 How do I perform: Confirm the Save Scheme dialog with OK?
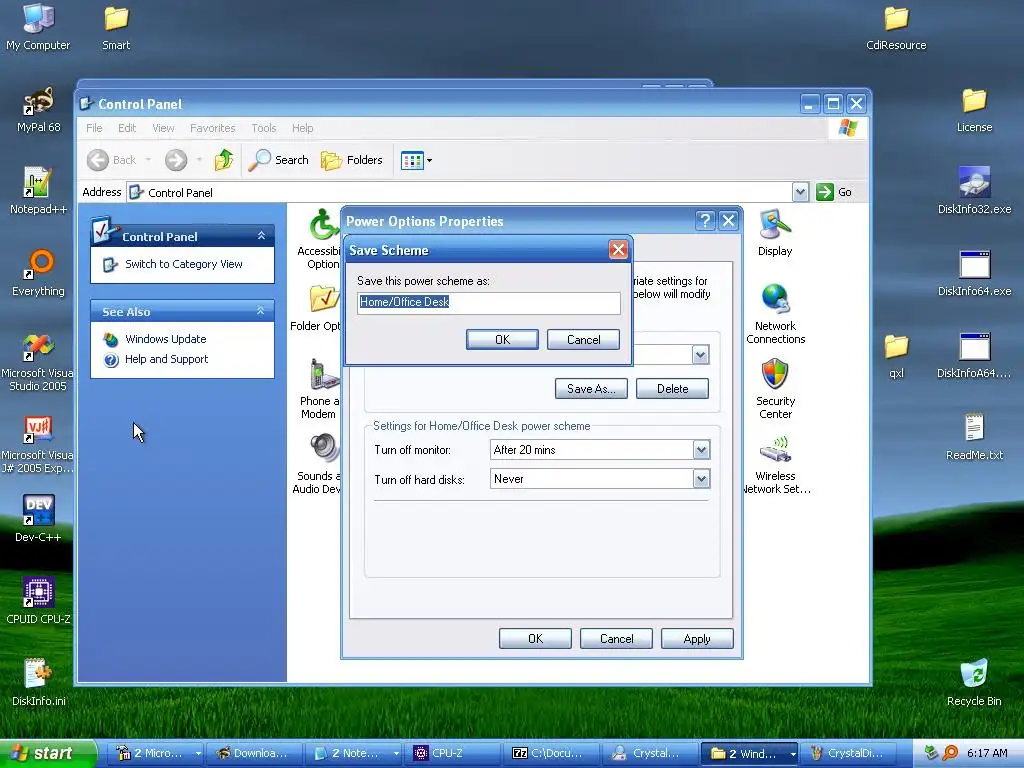pyautogui.click(x=502, y=340)
